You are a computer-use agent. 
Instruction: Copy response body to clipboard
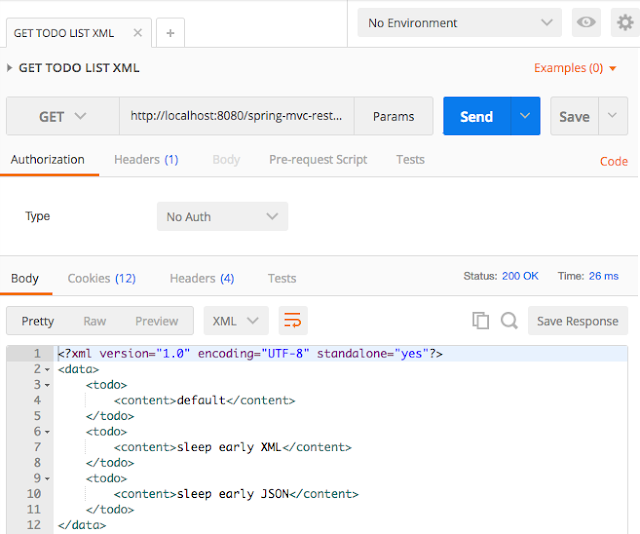point(480,321)
